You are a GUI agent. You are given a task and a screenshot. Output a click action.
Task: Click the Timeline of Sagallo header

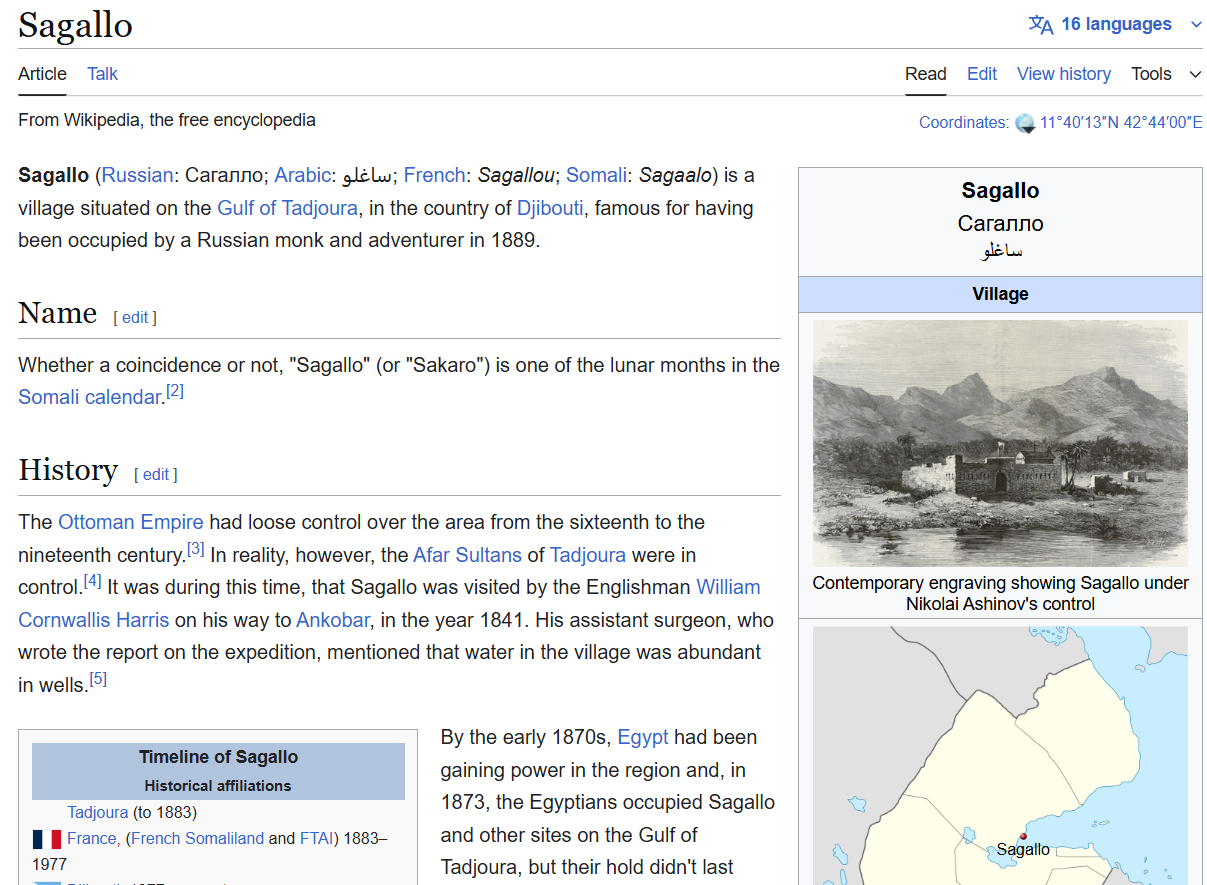click(x=218, y=757)
